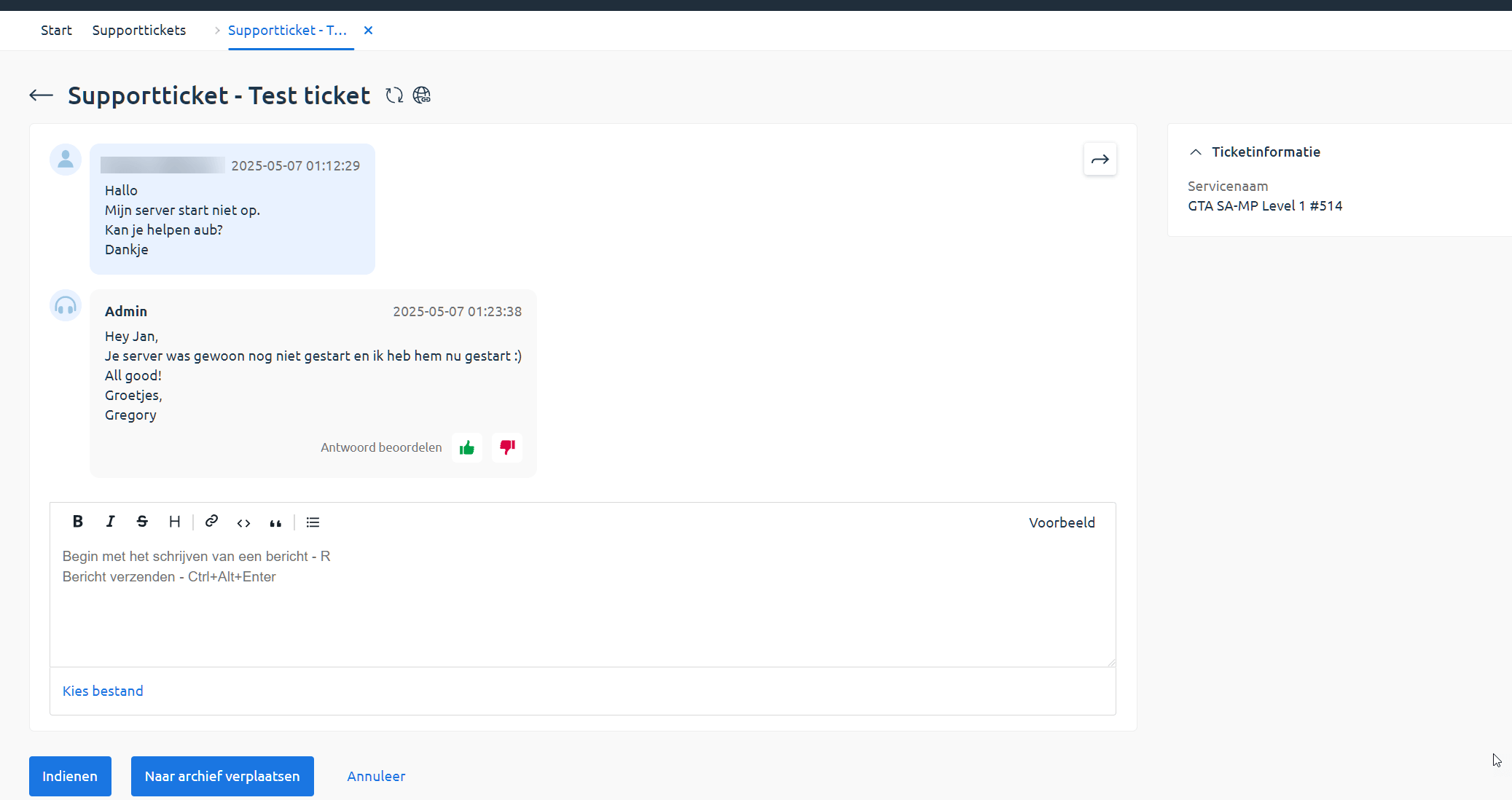Screen dimensions: 1512x800
Task: Give a thumbs down to the Admin answer
Action: click(507, 447)
